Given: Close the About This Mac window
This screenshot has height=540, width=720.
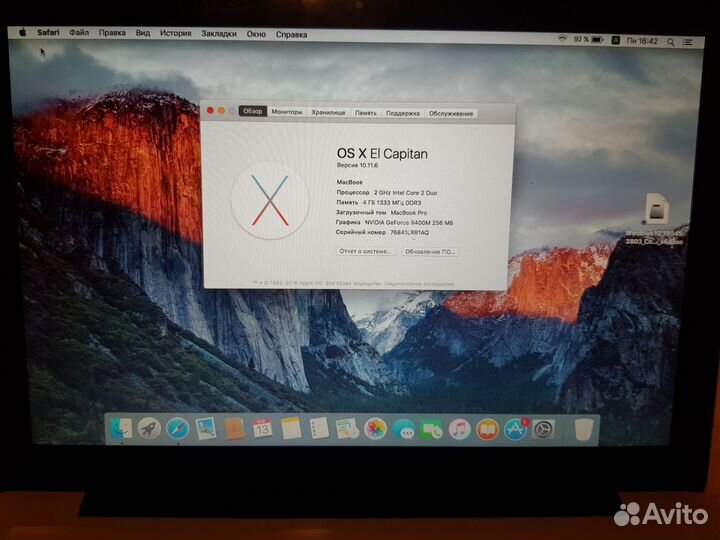Looking at the screenshot, I should click(x=210, y=111).
